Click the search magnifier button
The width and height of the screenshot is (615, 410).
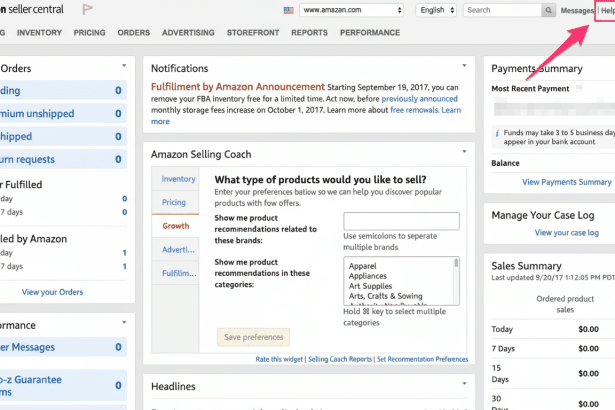point(548,10)
